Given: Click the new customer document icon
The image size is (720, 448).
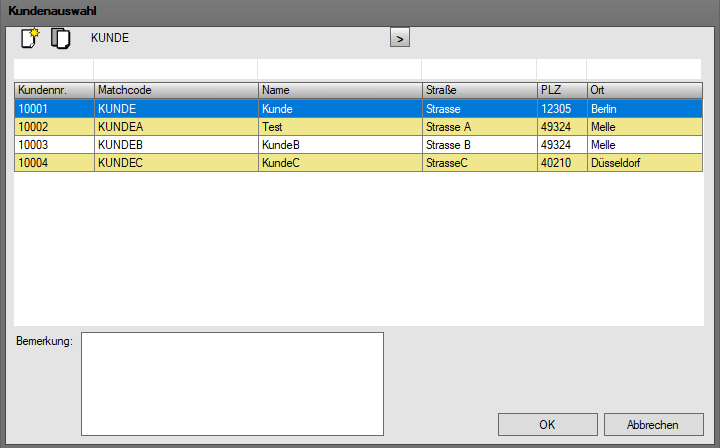Looking at the screenshot, I should [29, 39].
